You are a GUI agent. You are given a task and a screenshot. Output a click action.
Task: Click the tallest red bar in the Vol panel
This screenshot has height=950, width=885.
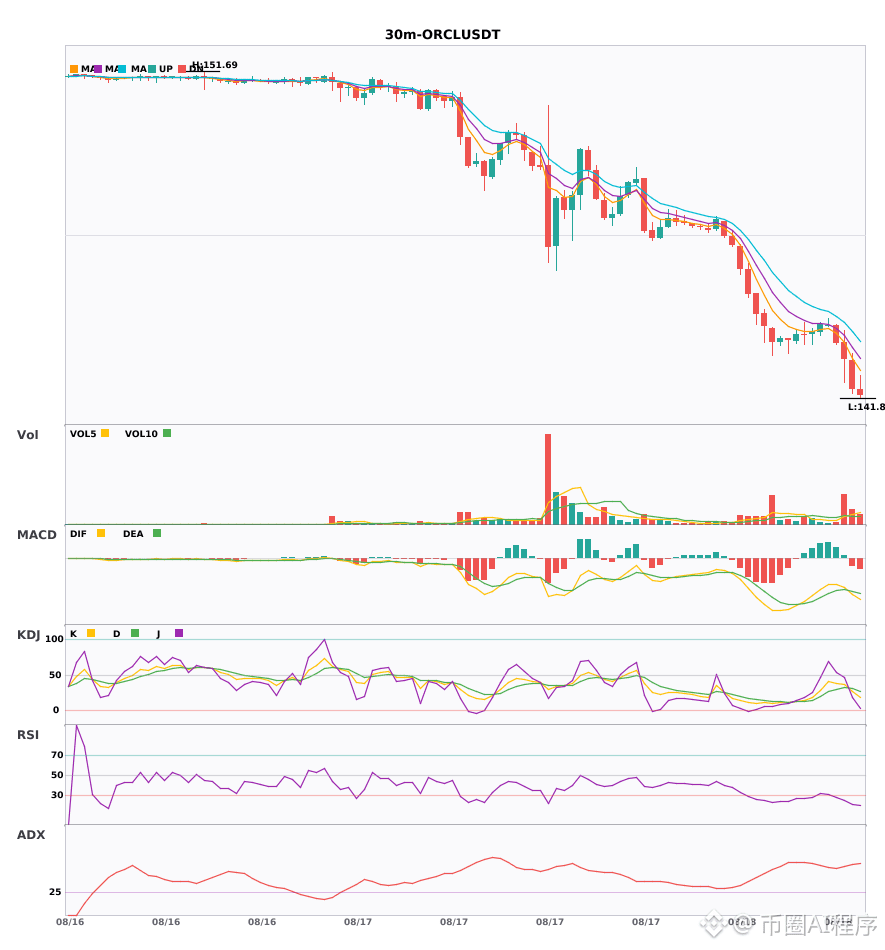pyautogui.click(x=548, y=479)
